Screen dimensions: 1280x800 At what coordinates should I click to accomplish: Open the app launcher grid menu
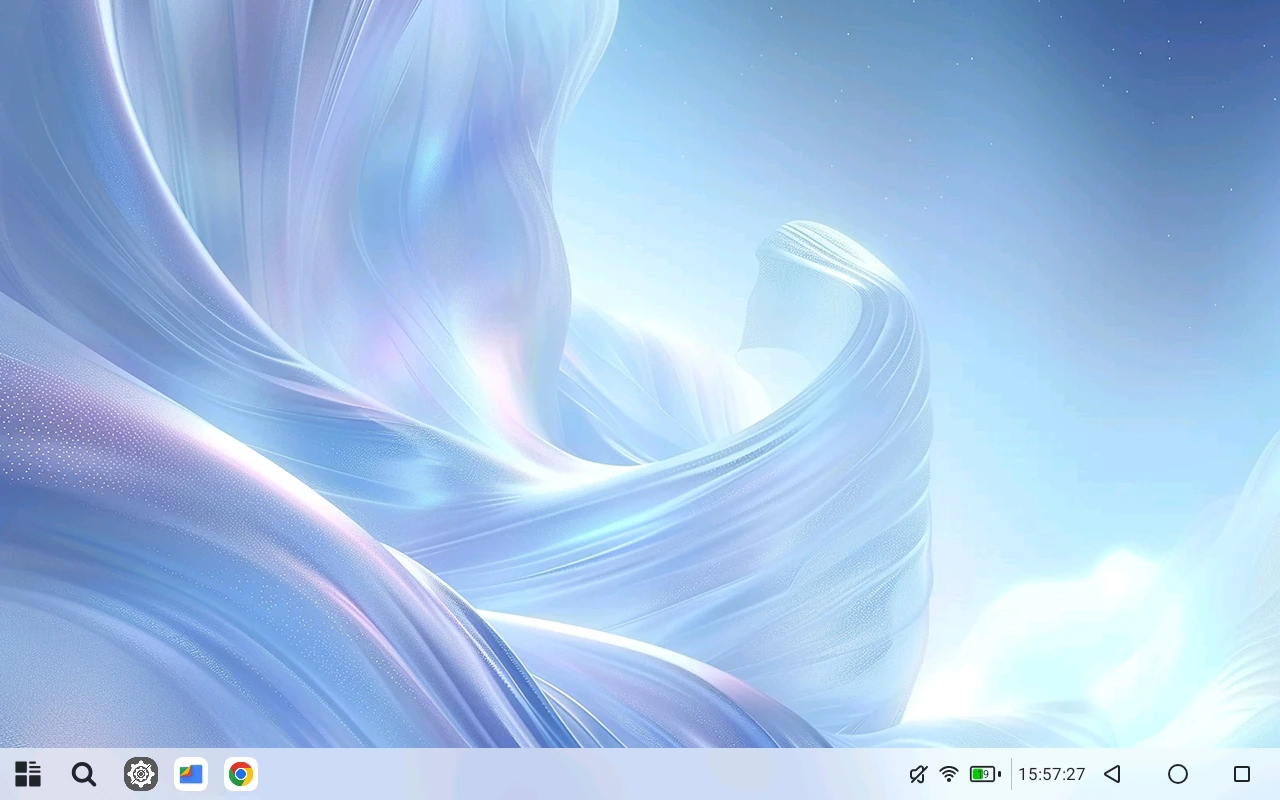28,774
